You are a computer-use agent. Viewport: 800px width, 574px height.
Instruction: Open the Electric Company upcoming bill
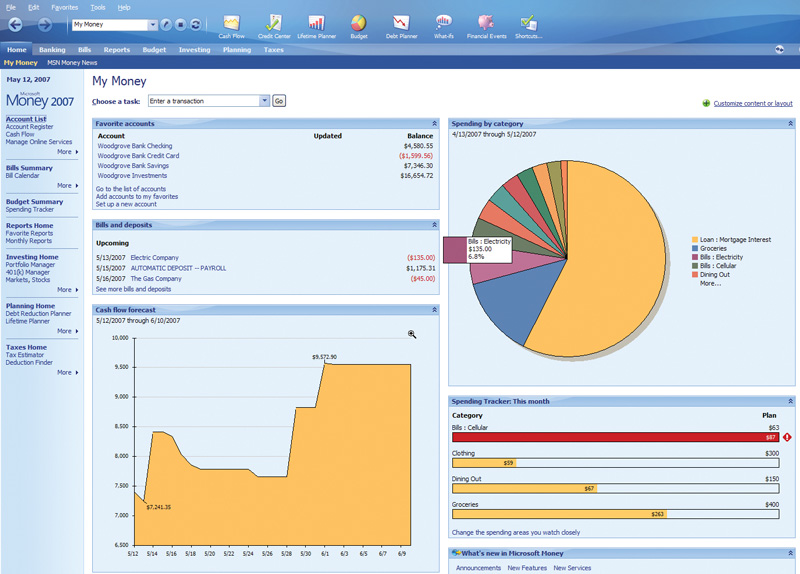(155, 258)
